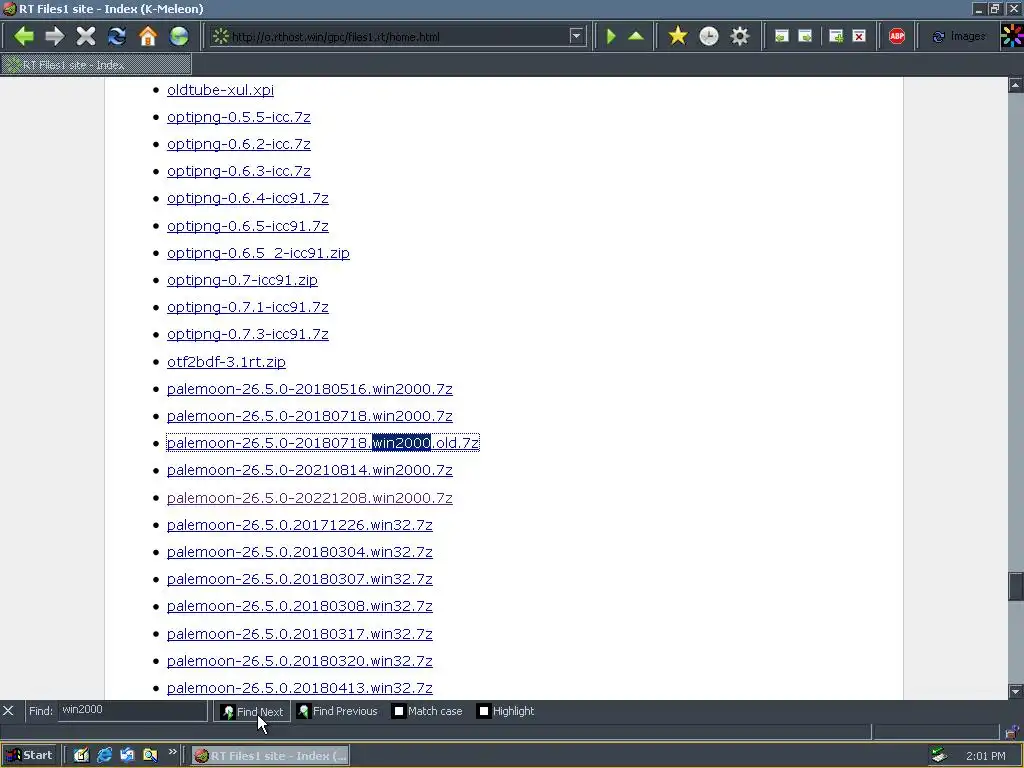Click the RT Files1 site taskbar button
1024x768 pixels.
(x=270, y=756)
